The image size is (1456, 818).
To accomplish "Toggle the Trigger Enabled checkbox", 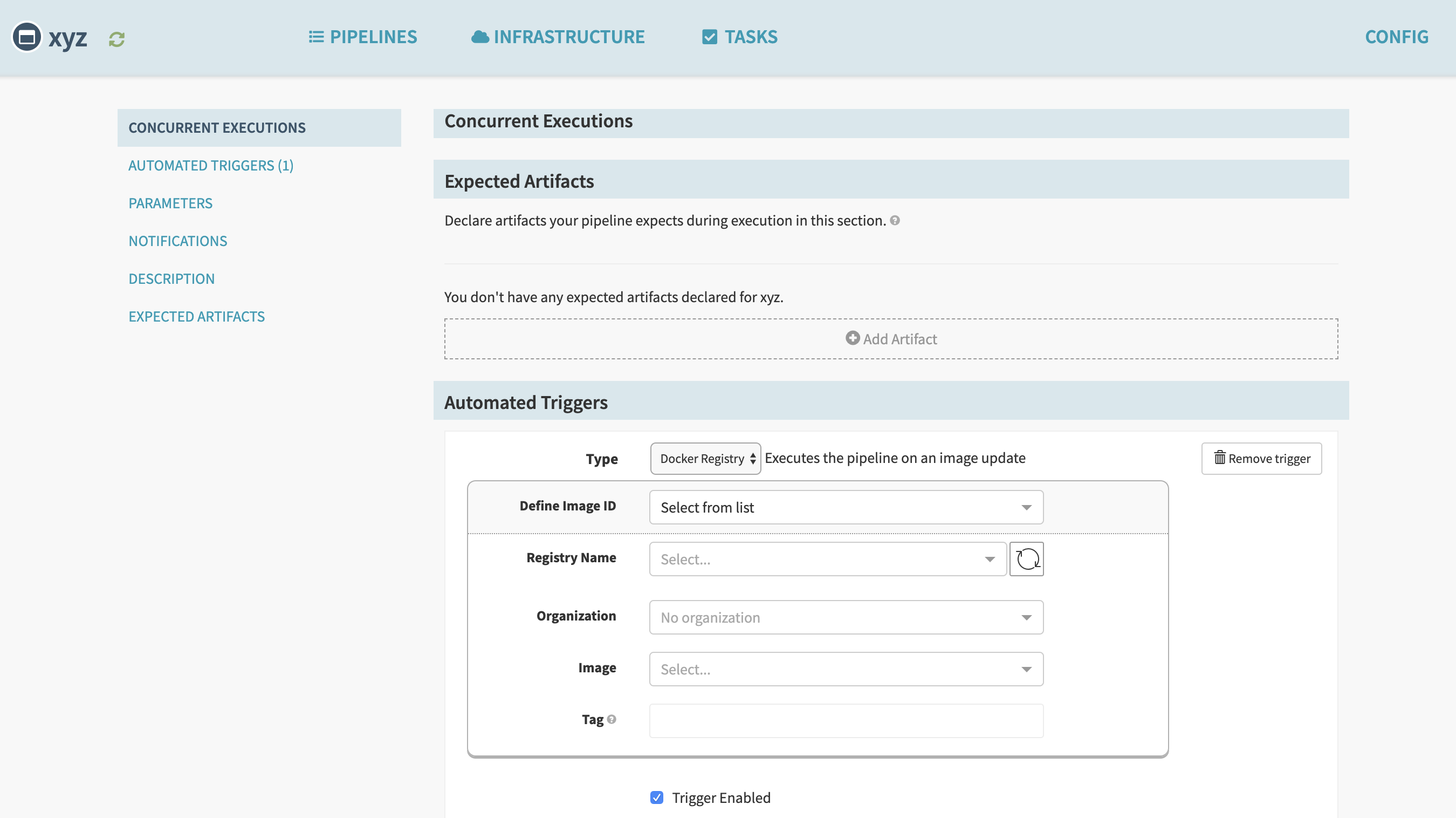I will (656, 797).
